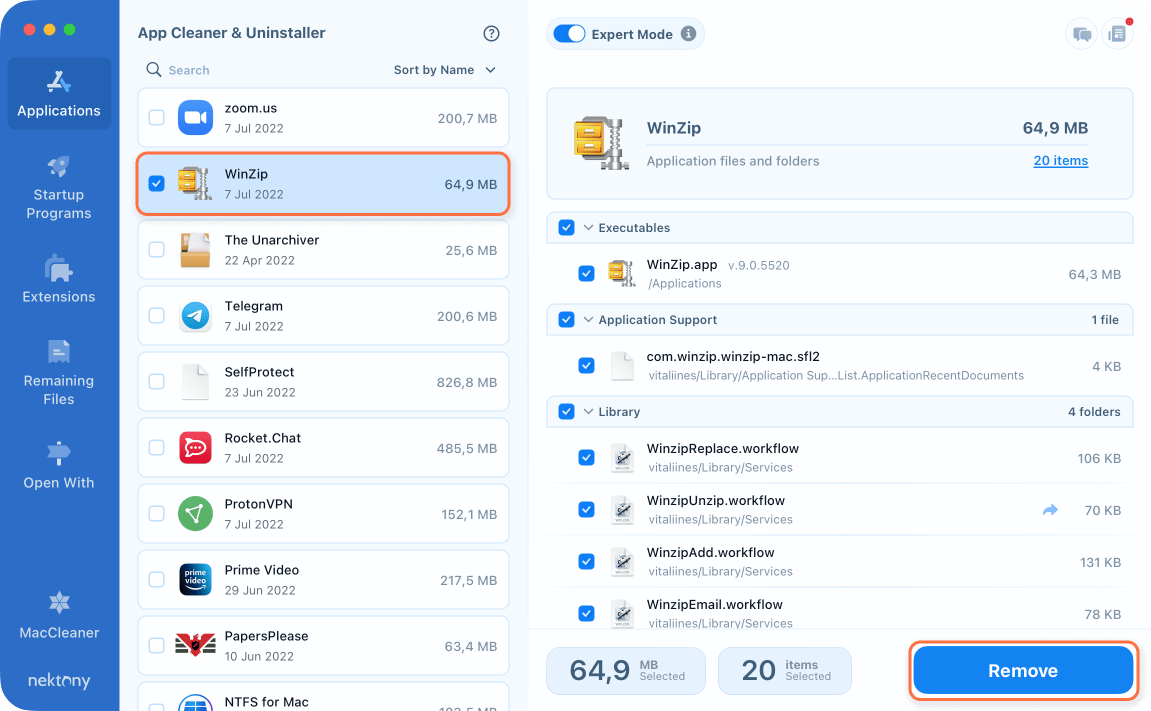Click the share arrow beside WinzipUnzip.workflow

point(1050,510)
